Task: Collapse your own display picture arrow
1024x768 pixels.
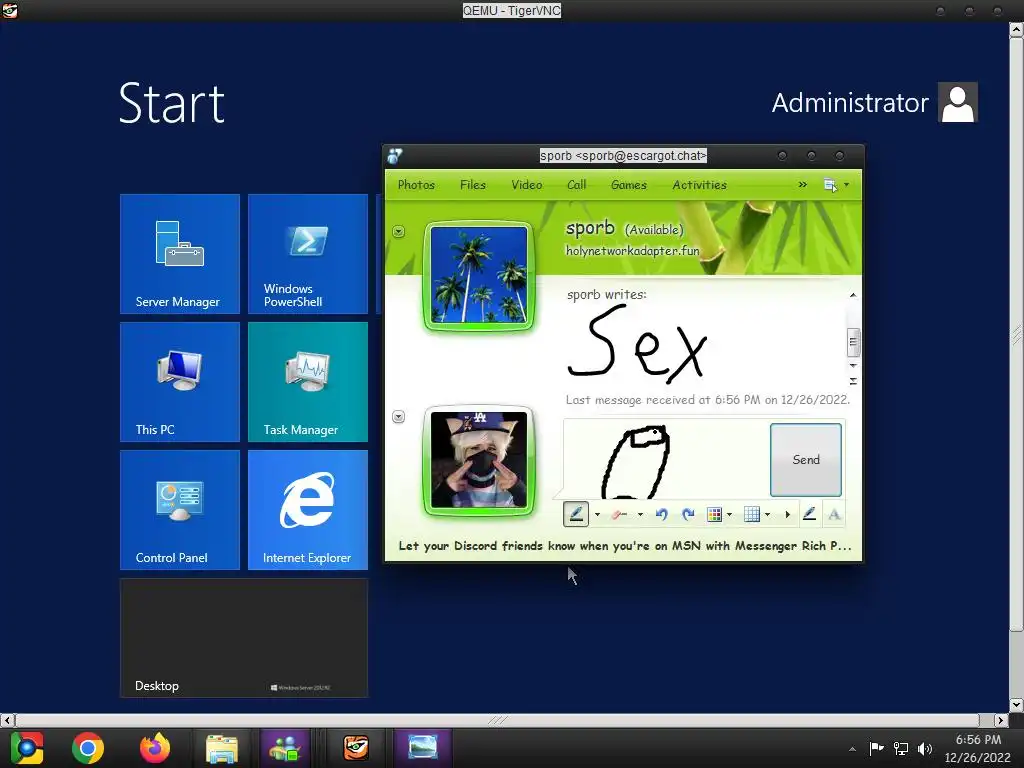Action: click(x=398, y=417)
